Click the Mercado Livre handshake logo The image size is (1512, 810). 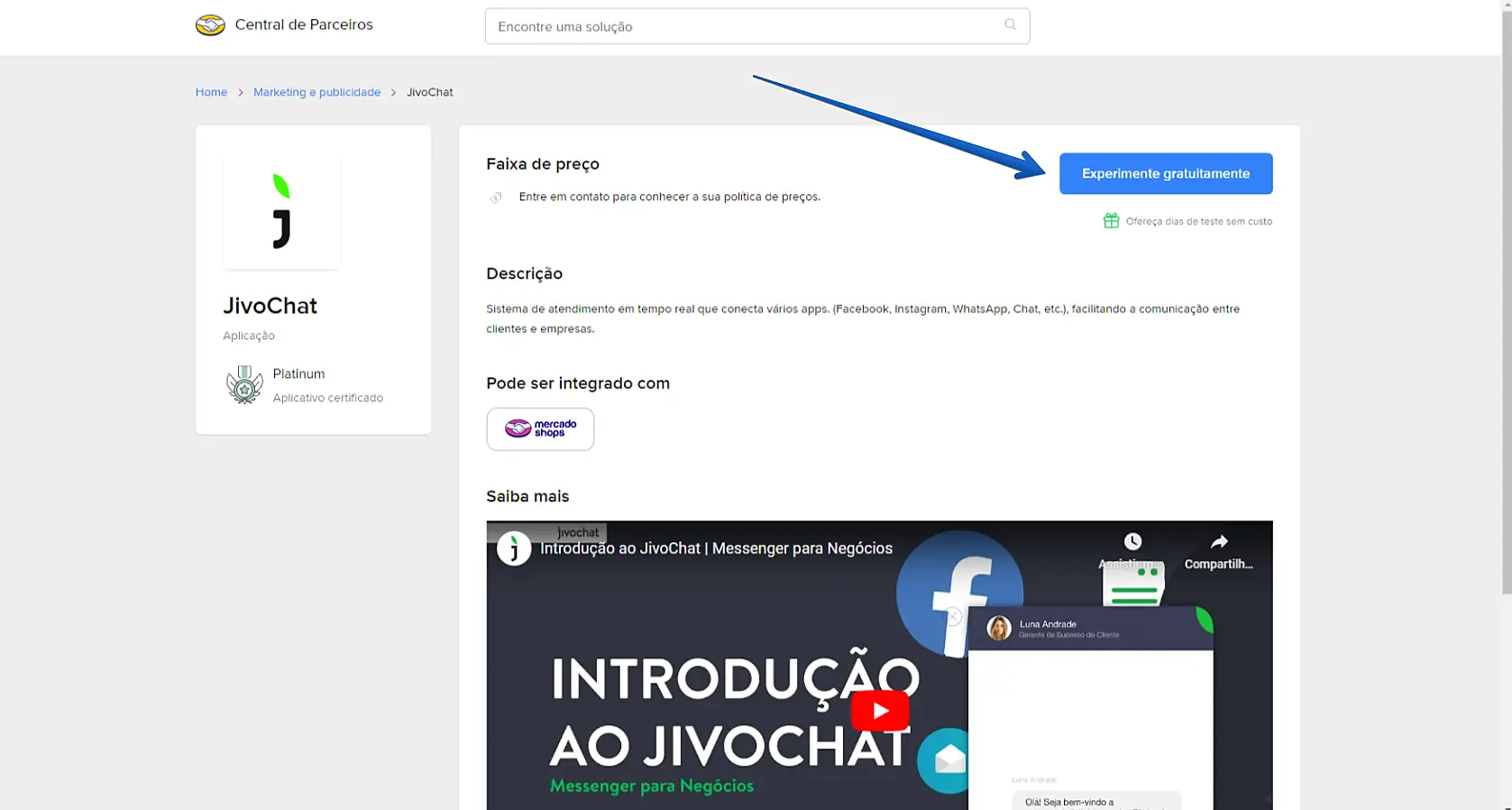(x=210, y=25)
